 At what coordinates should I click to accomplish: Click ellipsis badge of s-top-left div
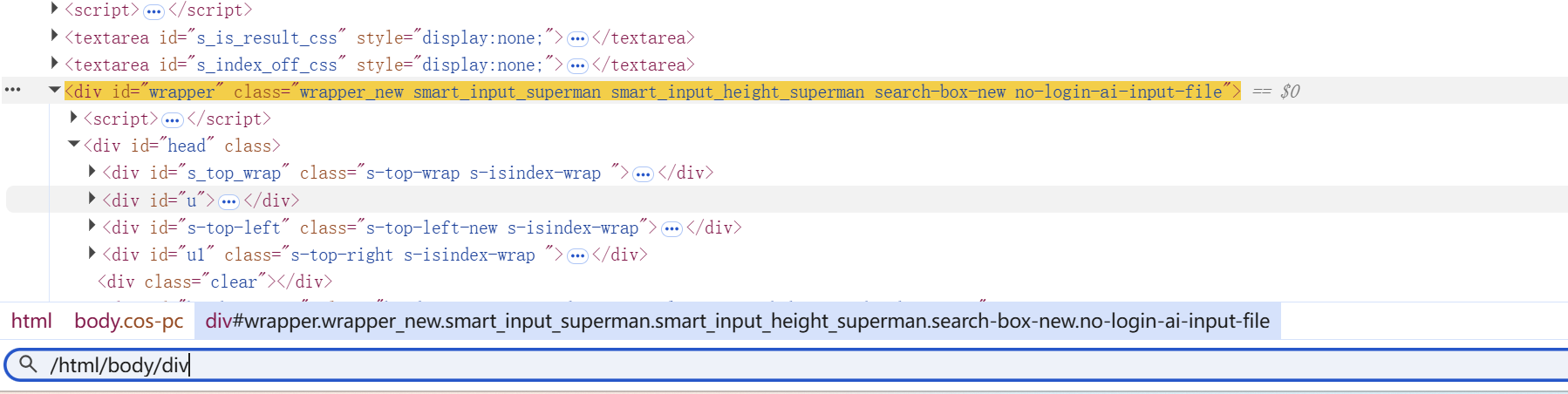pos(672,228)
